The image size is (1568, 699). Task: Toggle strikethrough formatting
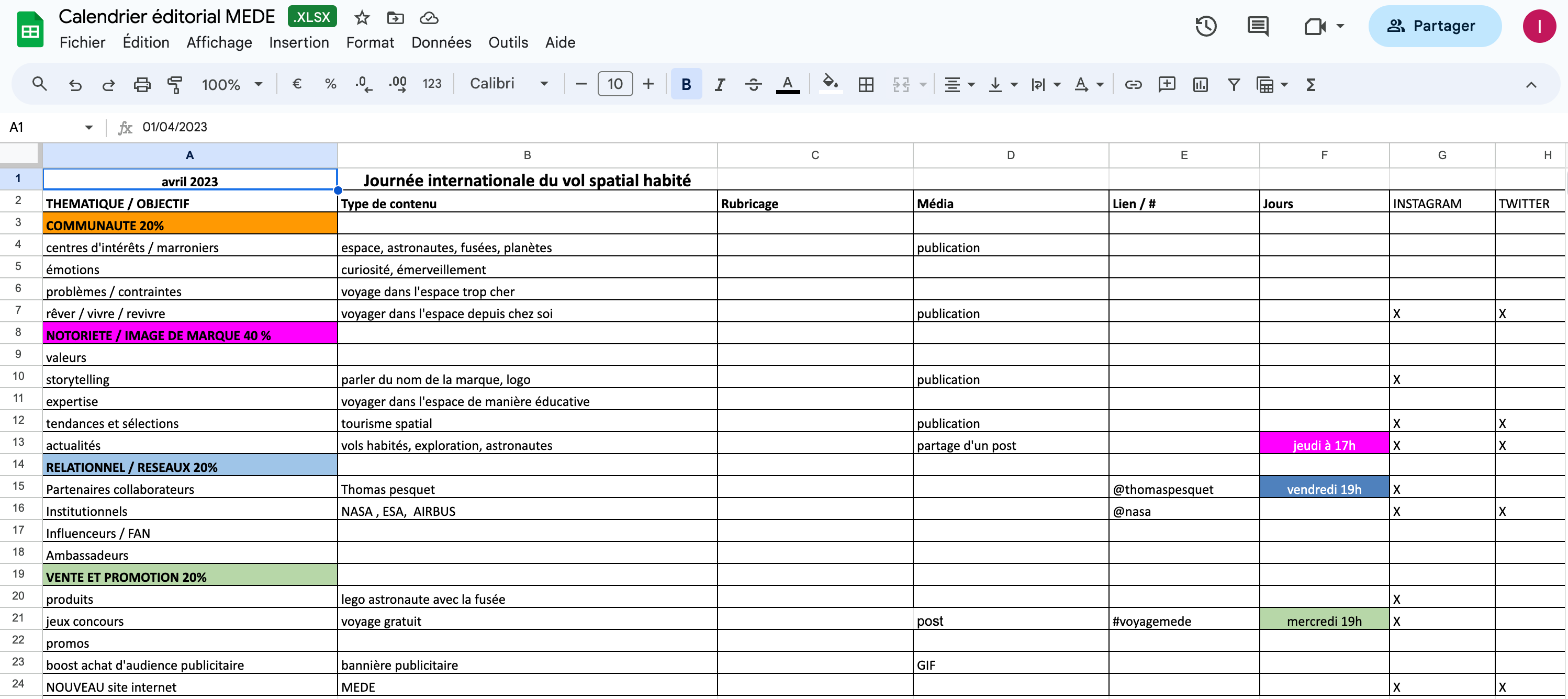click(x=753, y=84)
